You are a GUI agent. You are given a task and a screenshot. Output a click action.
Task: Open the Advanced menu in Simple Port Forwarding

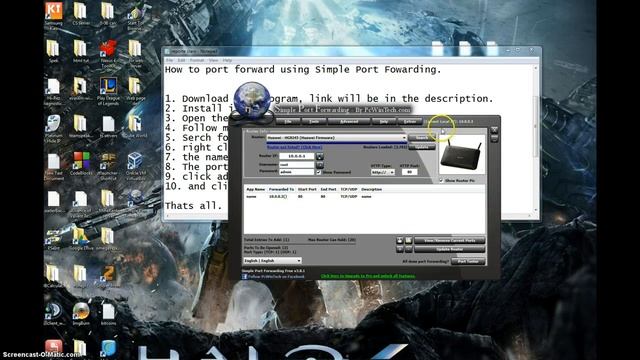349,121
